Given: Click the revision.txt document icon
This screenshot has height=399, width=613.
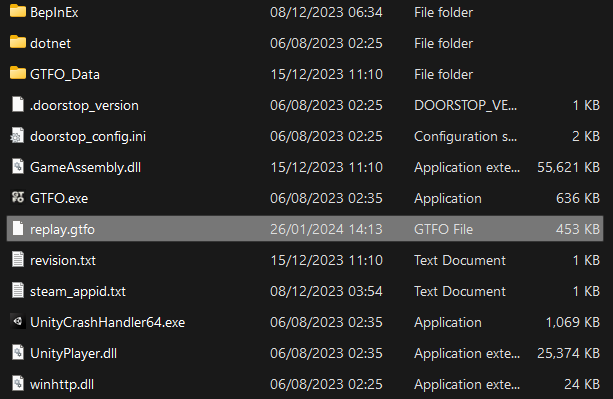Looking at the screenshot, I should [x=18, y=259].
